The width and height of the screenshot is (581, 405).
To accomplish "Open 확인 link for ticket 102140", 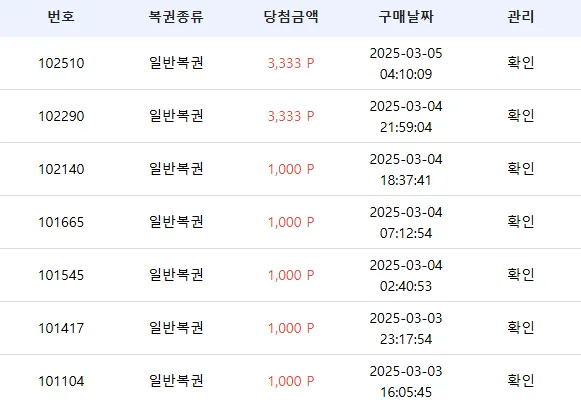I will (x=521, y=169).
